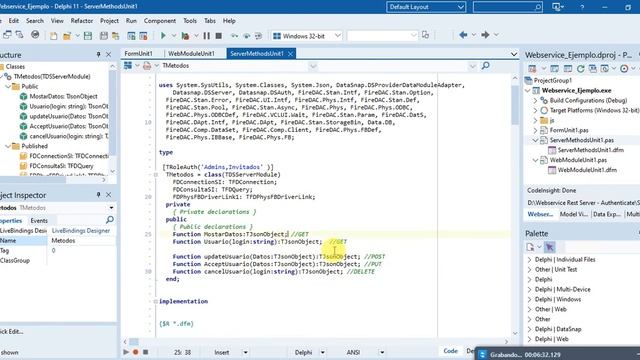Click the New Items toolbar icon
The height and width of the screenshot is (360, 640).
click(53, 36)
